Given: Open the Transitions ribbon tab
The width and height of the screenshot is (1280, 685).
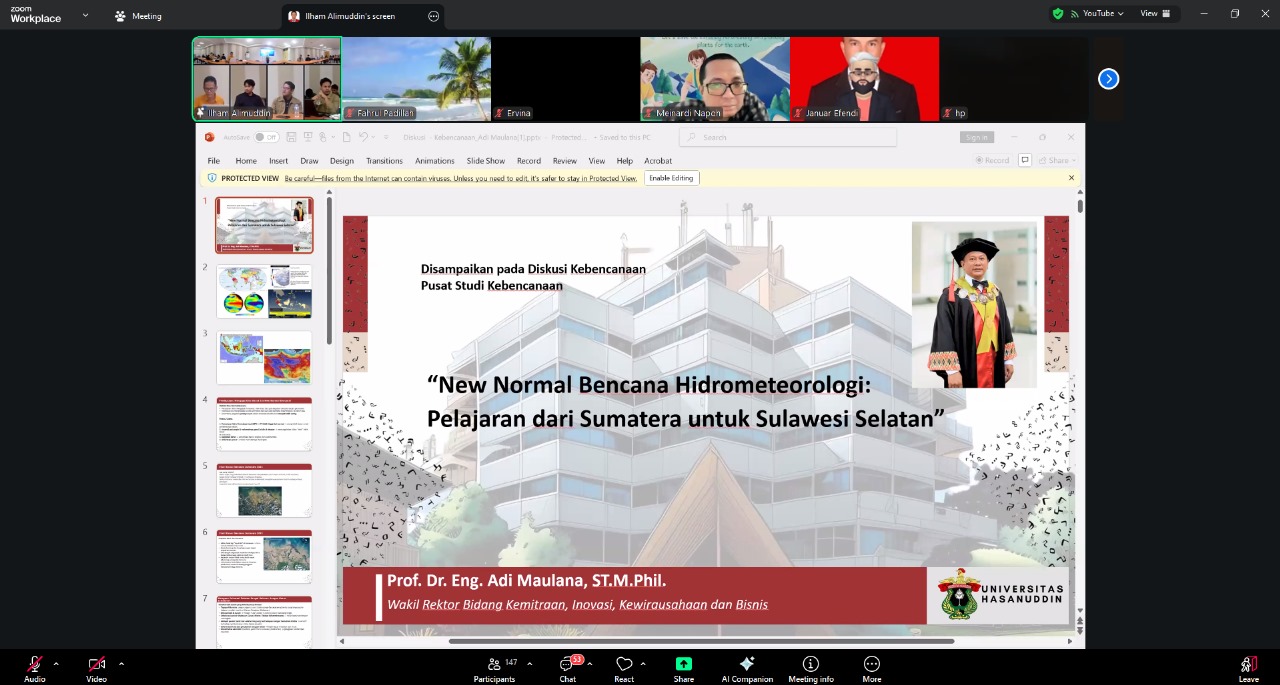Looking at the screenshot, I should pyautogui.click(x=384, y=161).
